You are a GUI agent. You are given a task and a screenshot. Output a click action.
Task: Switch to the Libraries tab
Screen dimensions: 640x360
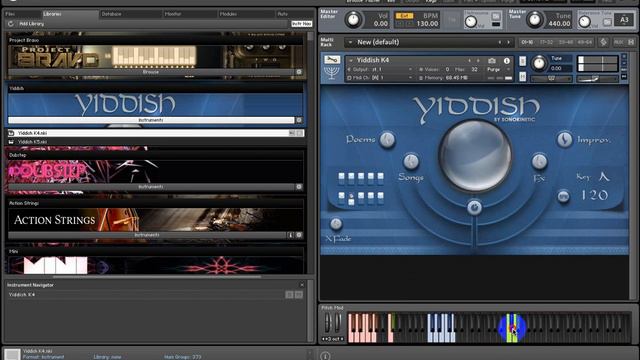[70, 14]
